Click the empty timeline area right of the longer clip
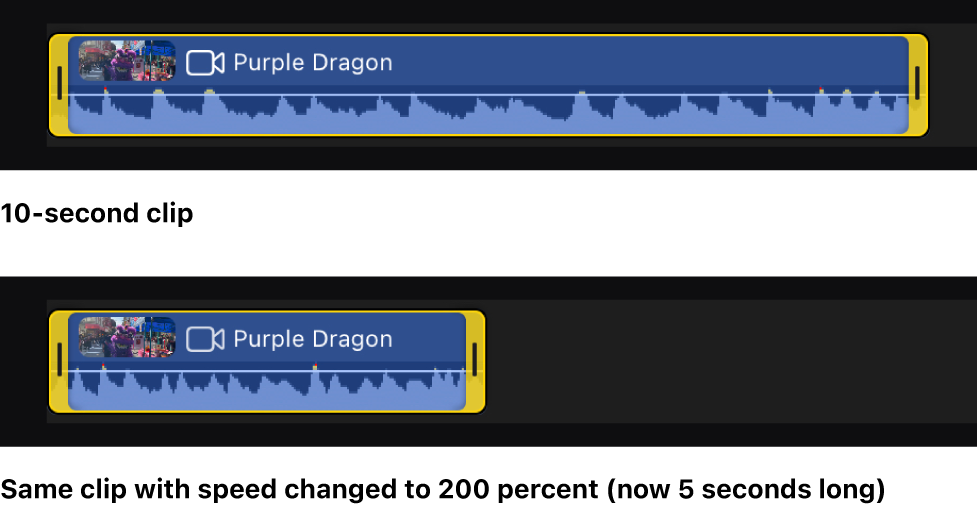 953,84
